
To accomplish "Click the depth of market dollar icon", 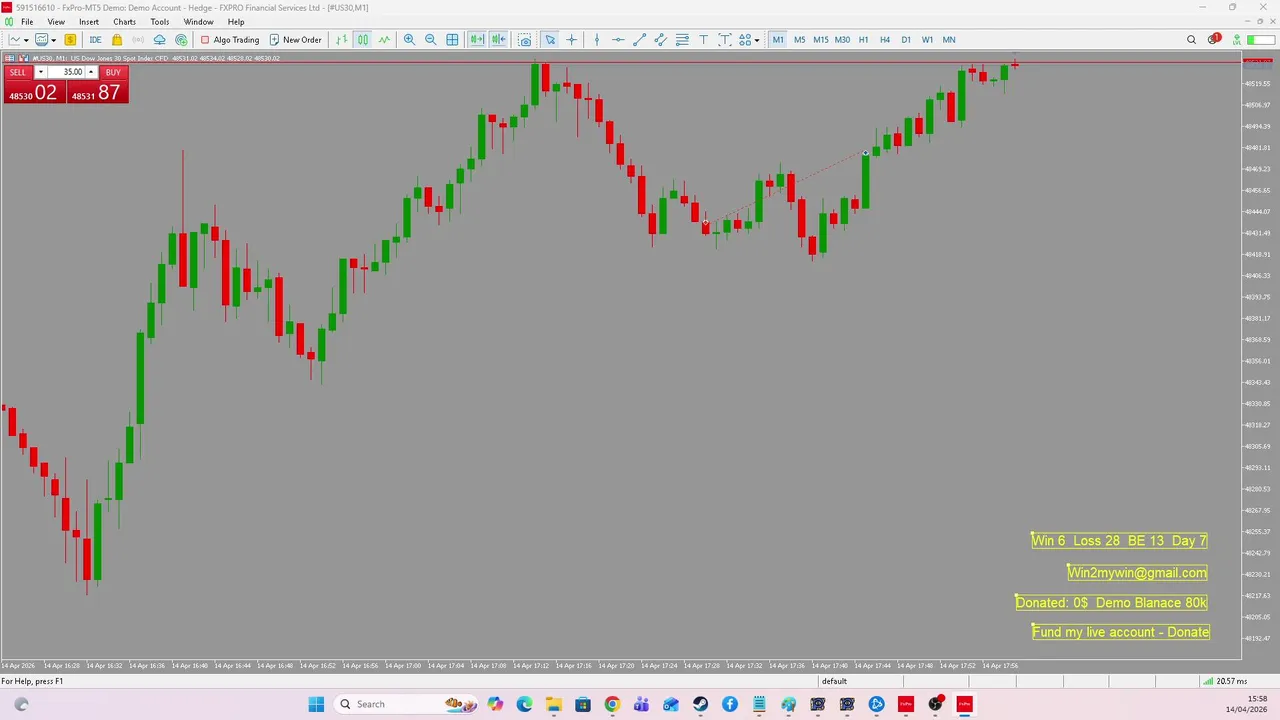I will coord(70,40).
